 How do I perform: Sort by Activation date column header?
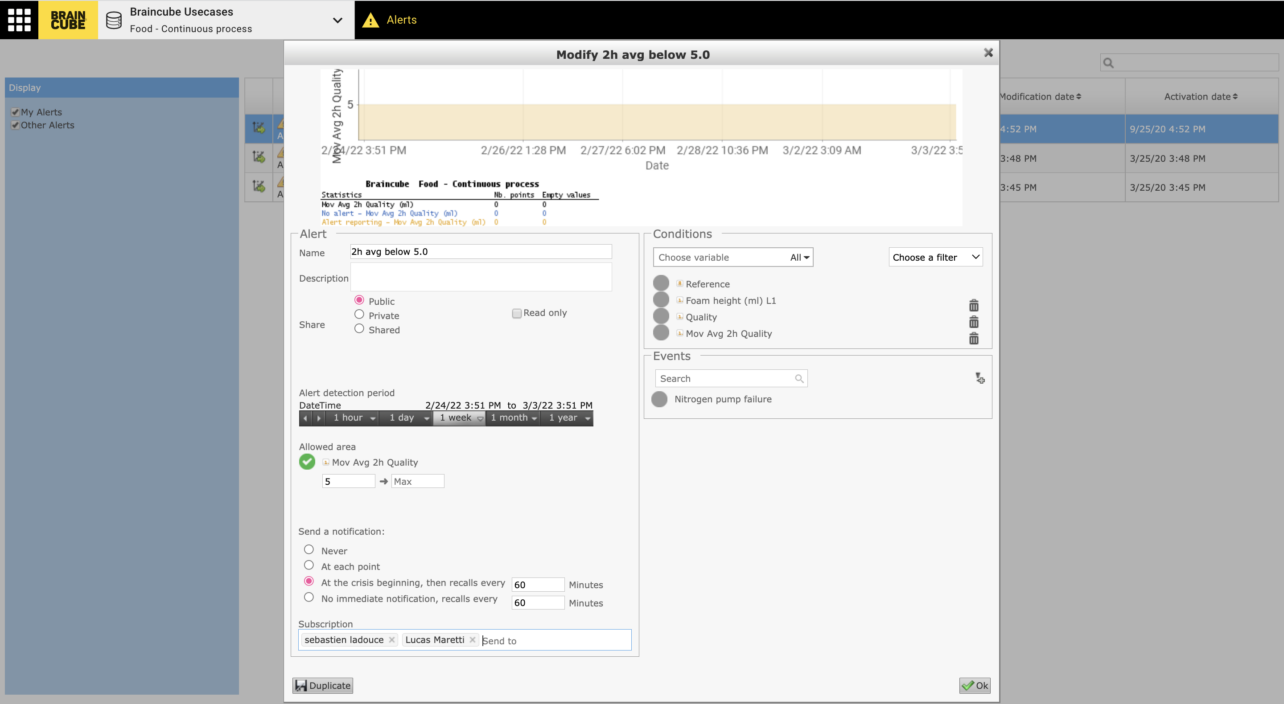click(1200, 97)
